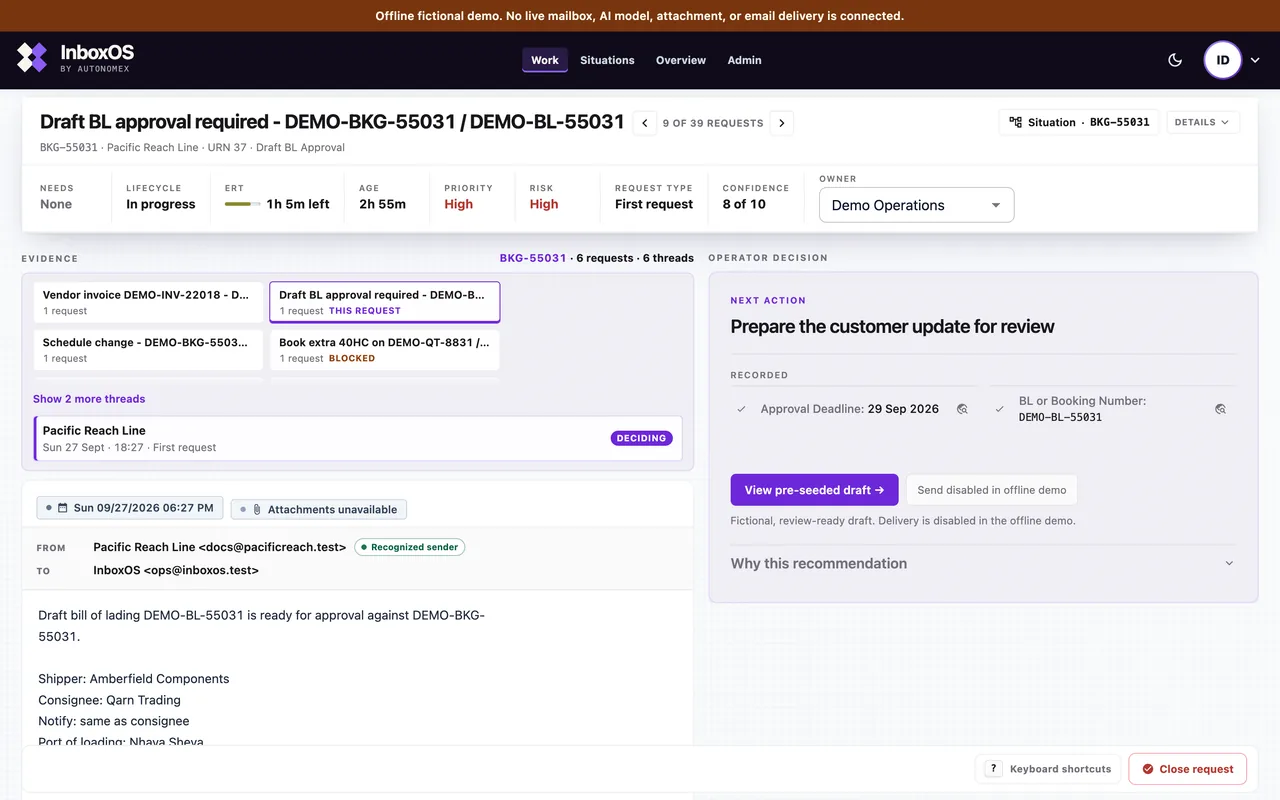Screen dimensions: 1280x800
Task: Go to the previous request arrow
Action: (x=645, y=123)
